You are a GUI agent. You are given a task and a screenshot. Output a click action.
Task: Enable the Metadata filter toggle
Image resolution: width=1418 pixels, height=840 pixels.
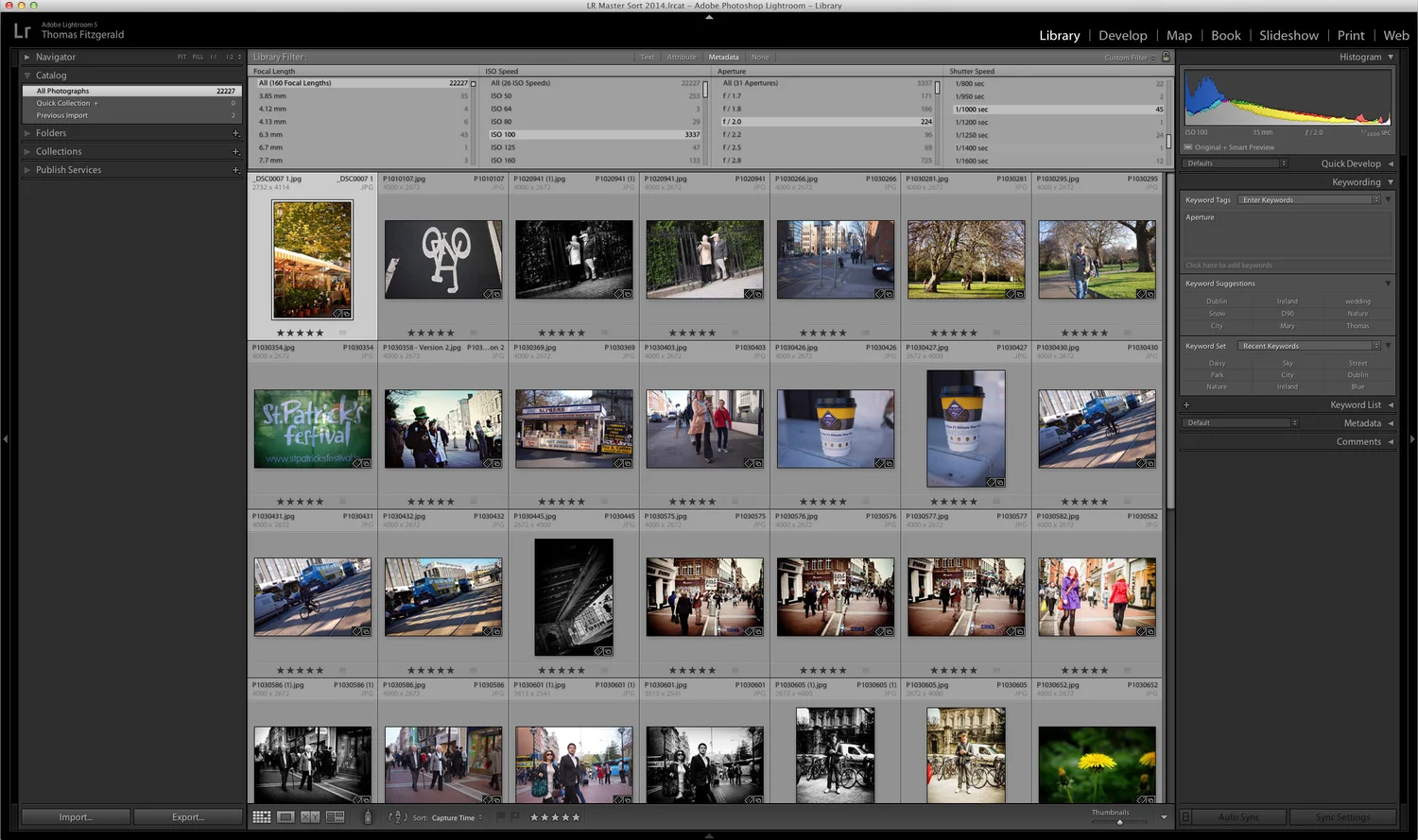pos(723,57)
